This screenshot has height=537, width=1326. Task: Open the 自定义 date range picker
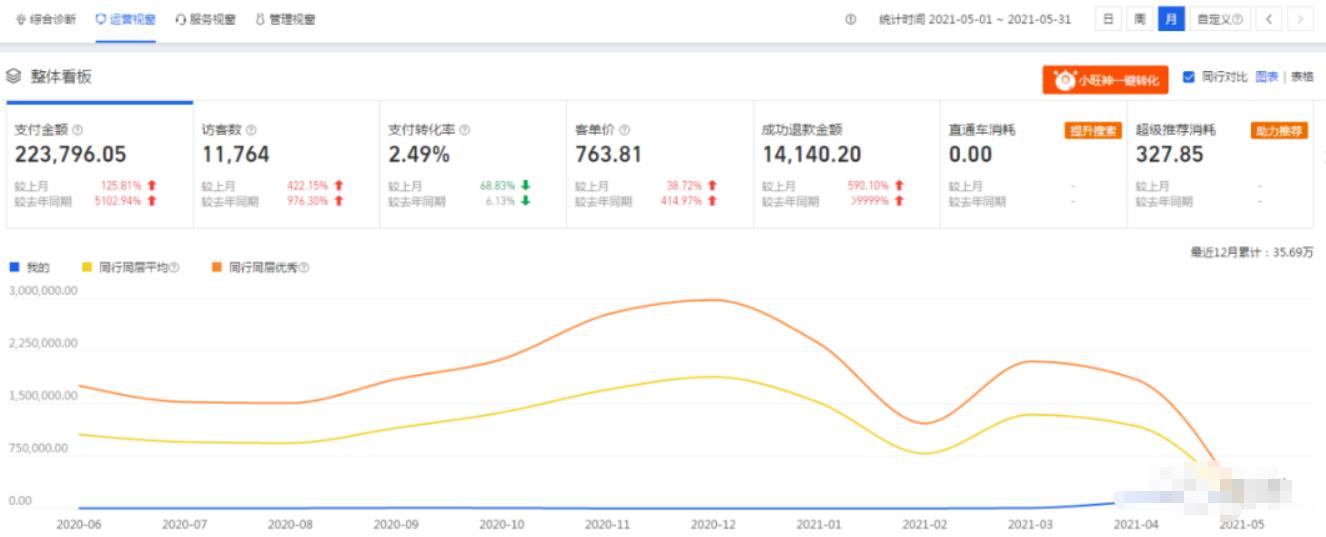click(1219, 19)
